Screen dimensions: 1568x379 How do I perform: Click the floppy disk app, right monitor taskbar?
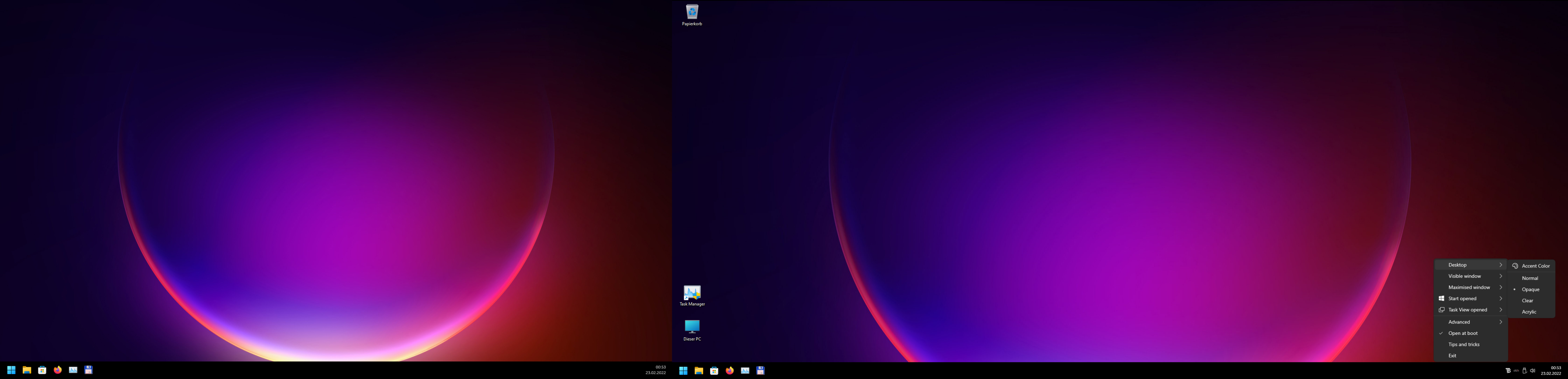(760, 370)
